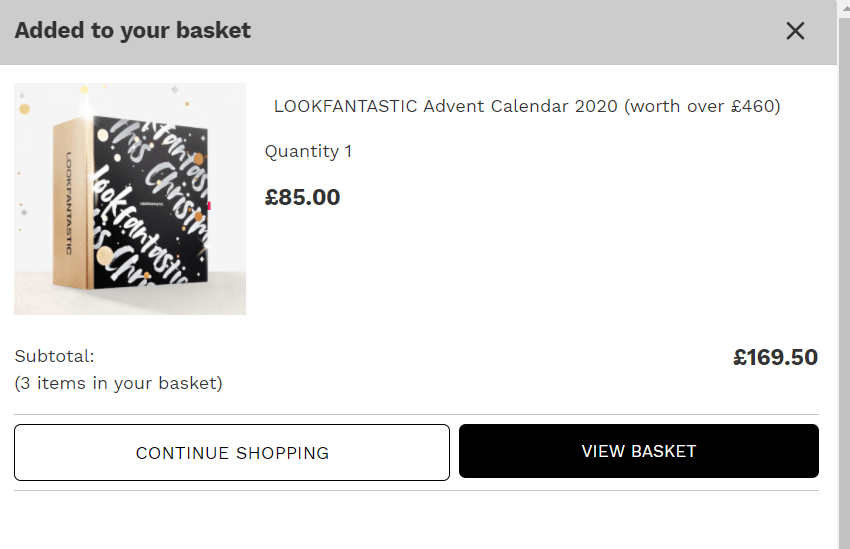850x549 pixels.
Task: Click the Subtotal label
Action: click(54, 356)
